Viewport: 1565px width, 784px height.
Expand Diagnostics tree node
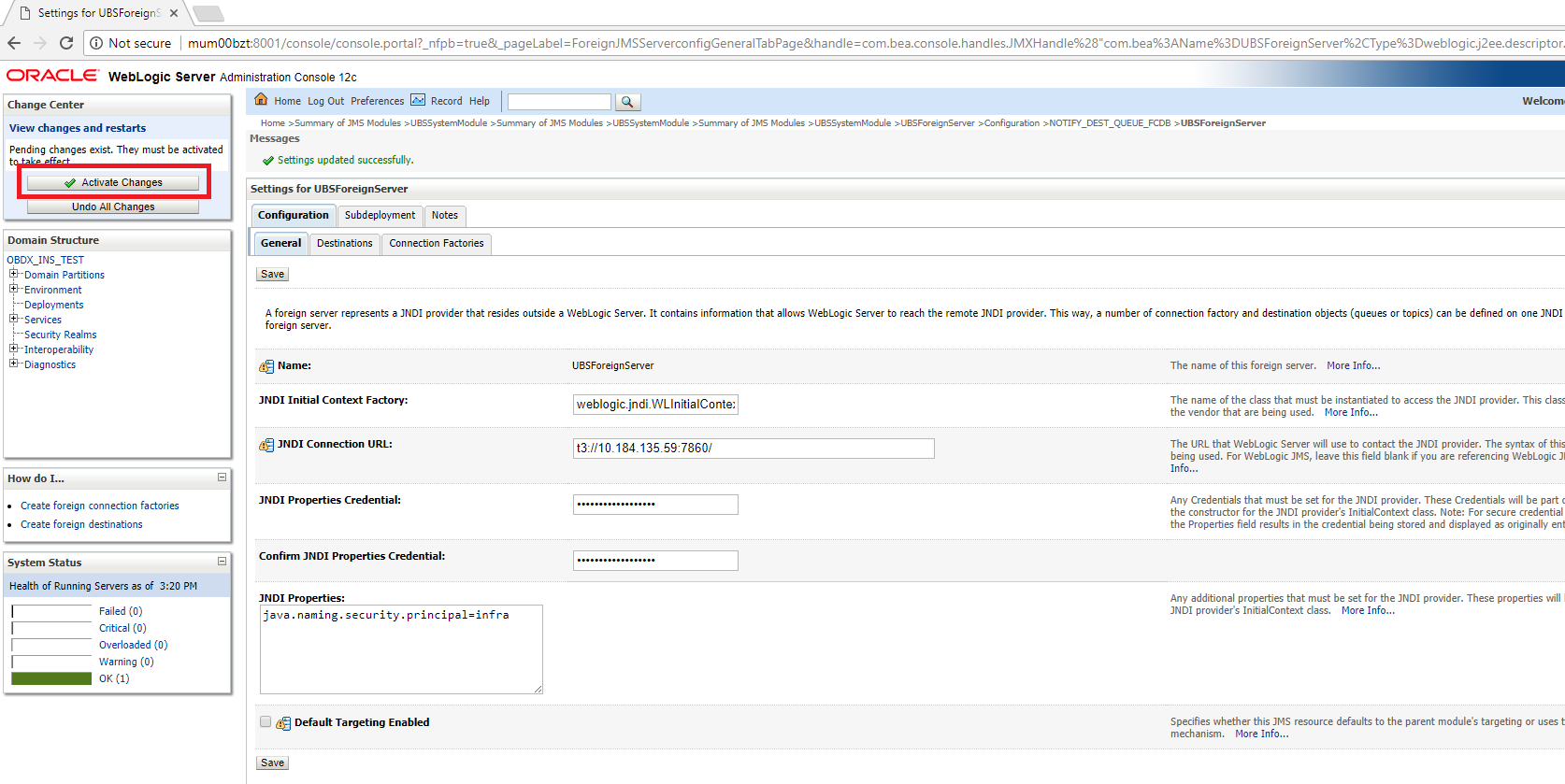pos(14,363)
